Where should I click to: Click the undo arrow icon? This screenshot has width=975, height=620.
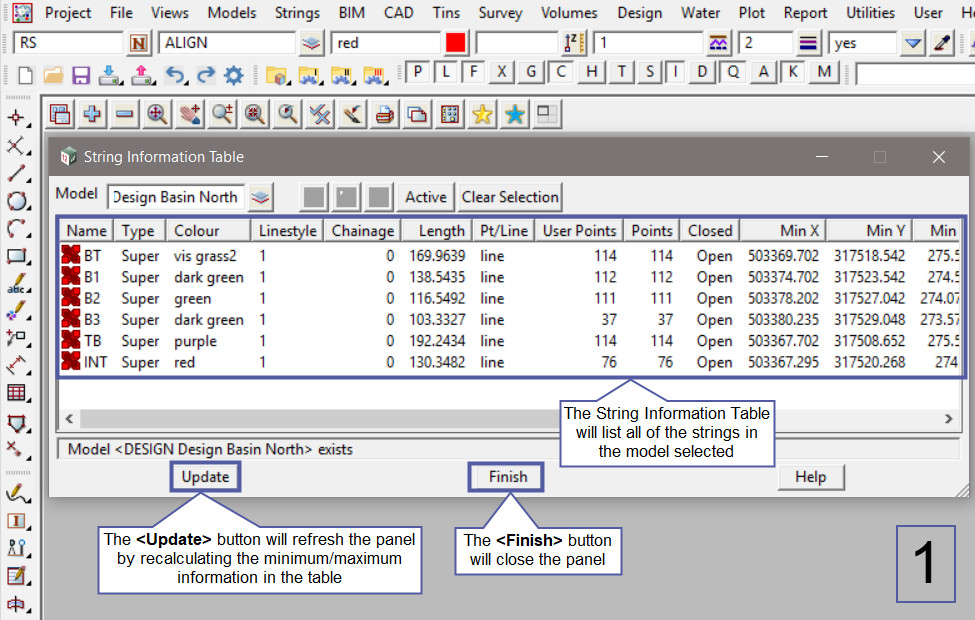tap(174, 75)
